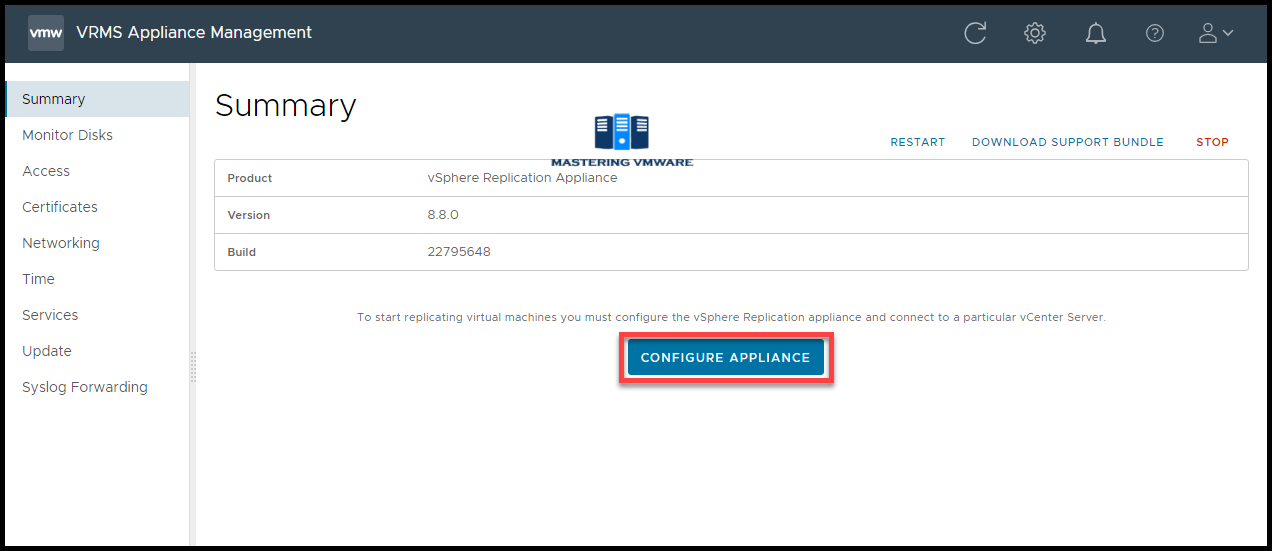Click the sidebar collapse handle

pos(193,367)
